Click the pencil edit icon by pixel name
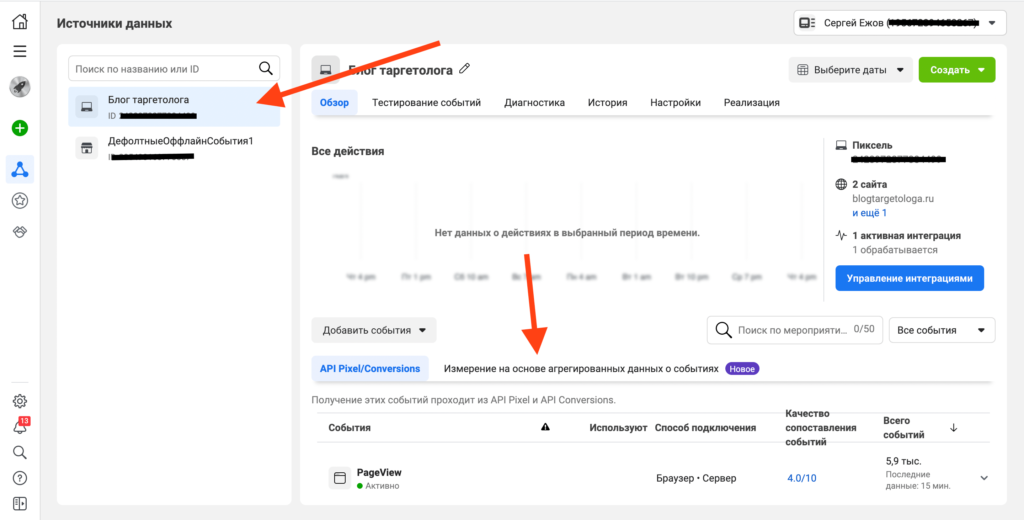 (464, 69)
